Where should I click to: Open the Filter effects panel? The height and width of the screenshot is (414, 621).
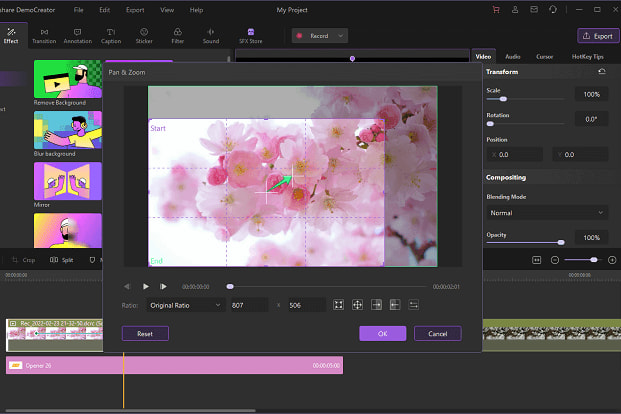pos(177,36)
